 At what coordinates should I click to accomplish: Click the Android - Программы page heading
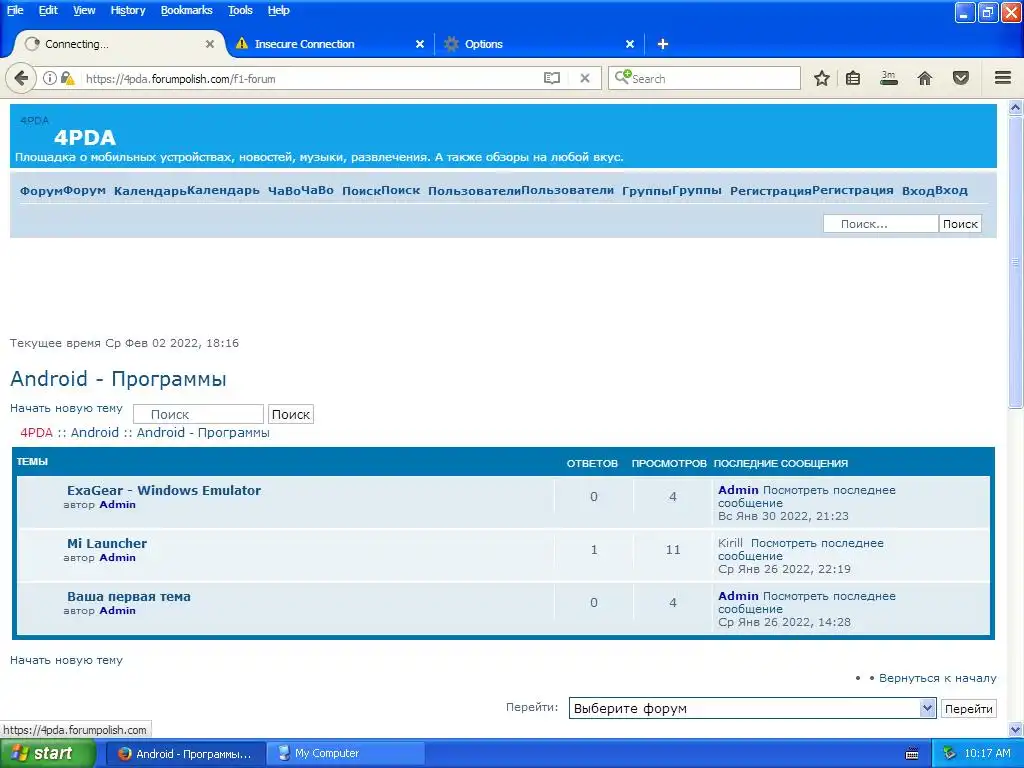118,379
